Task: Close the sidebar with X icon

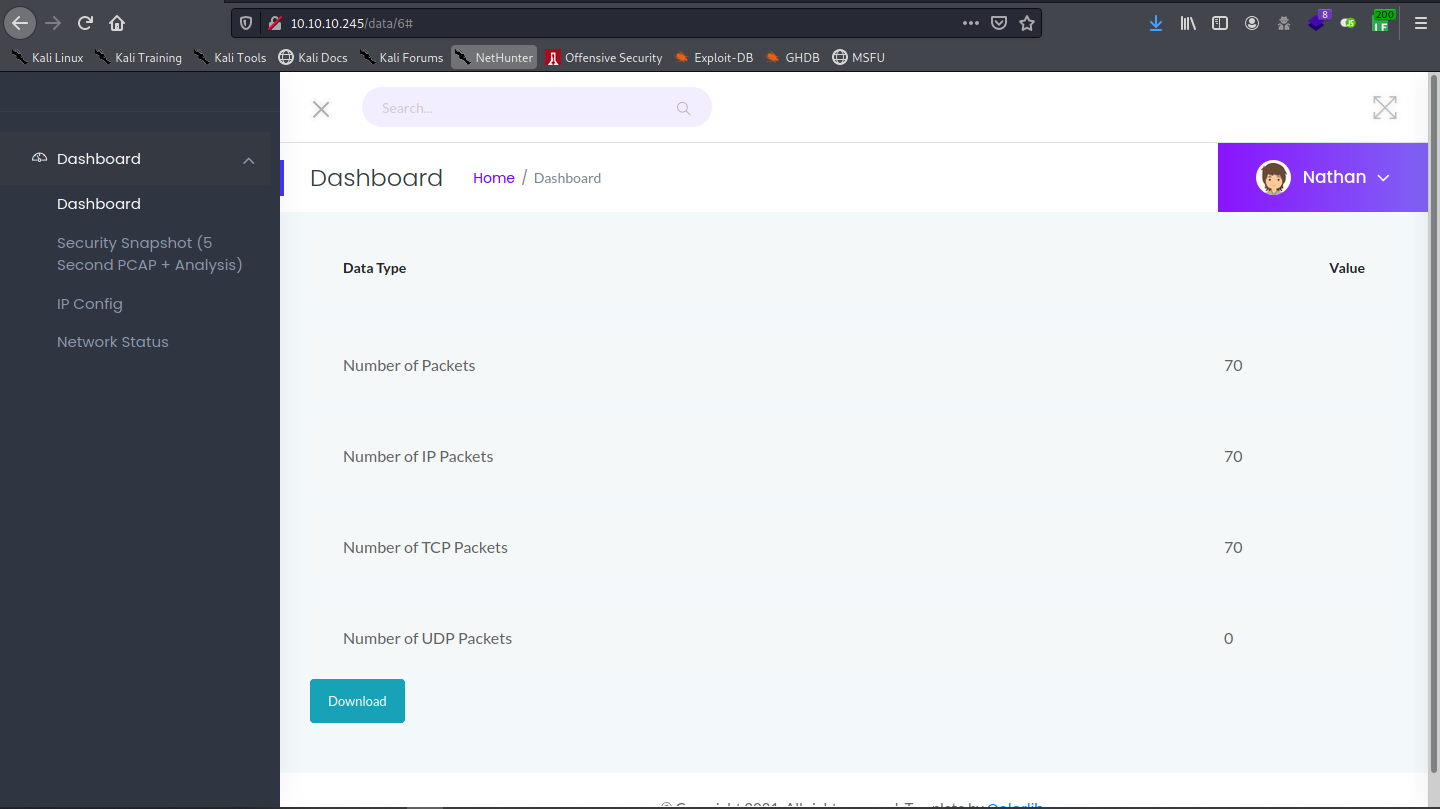Action: point(321,109)
